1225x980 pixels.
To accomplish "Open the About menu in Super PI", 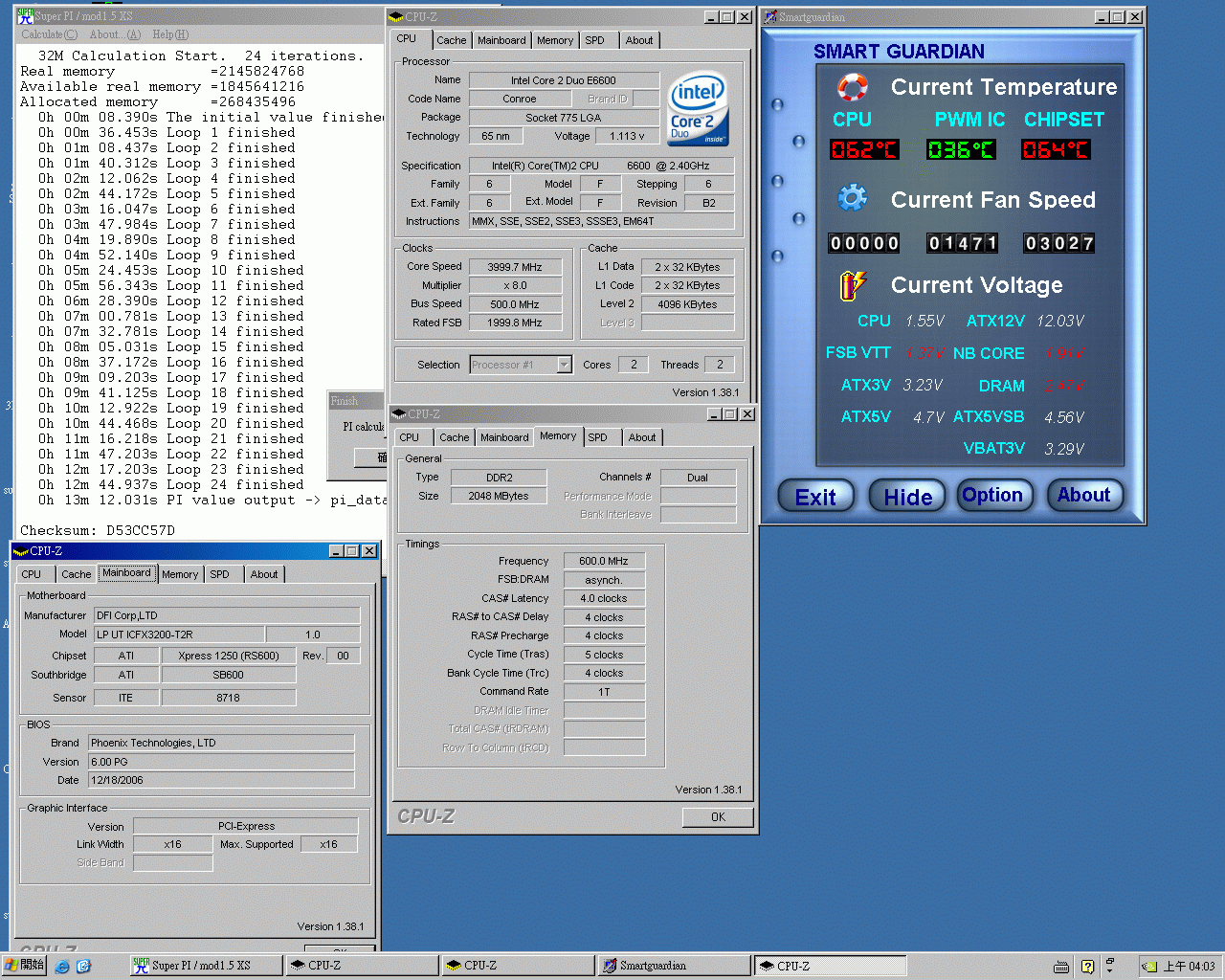I will tap(115, 34).
